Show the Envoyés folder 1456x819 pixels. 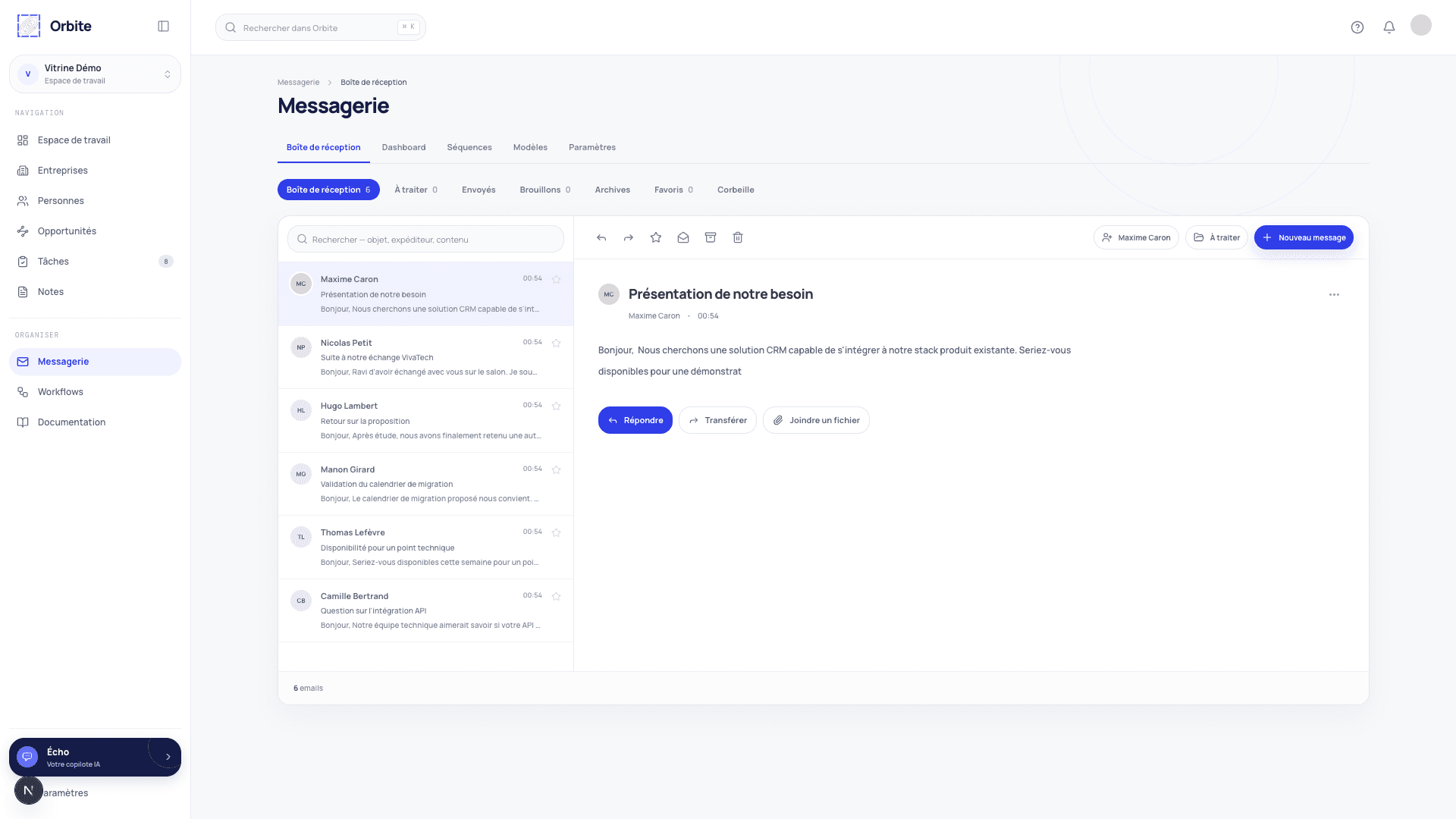479,190
